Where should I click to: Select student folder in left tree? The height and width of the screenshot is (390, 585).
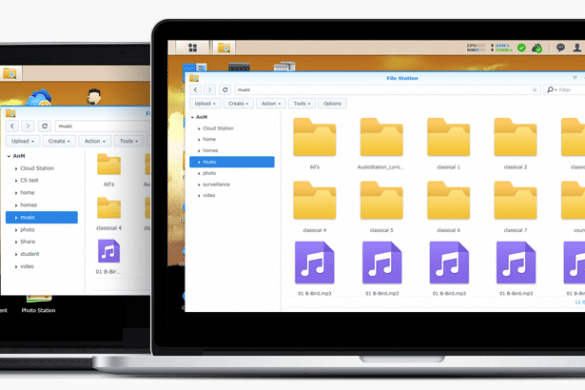(29, 254)
